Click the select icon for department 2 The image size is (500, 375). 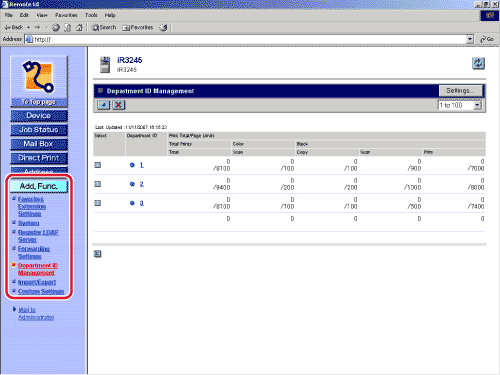[98, 184]
